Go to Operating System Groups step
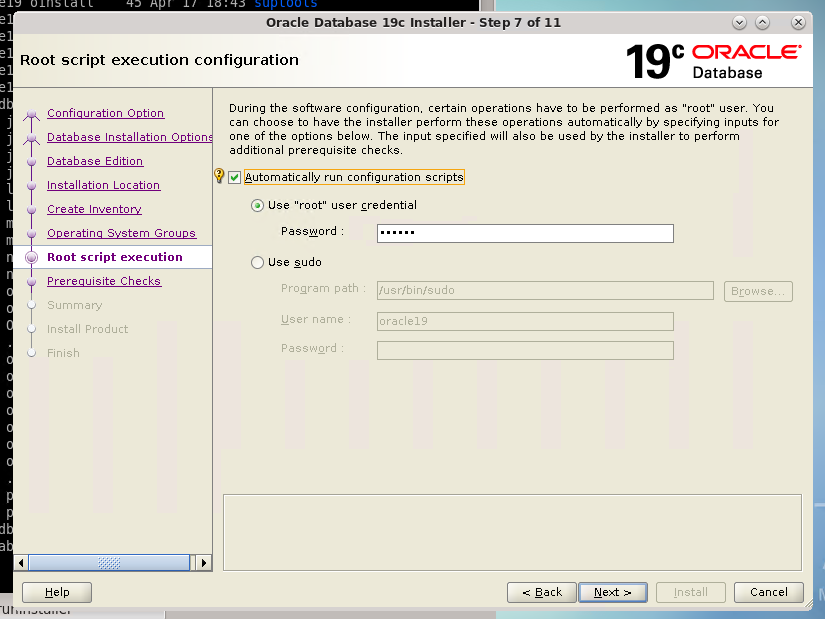 [x=121, y=233]
